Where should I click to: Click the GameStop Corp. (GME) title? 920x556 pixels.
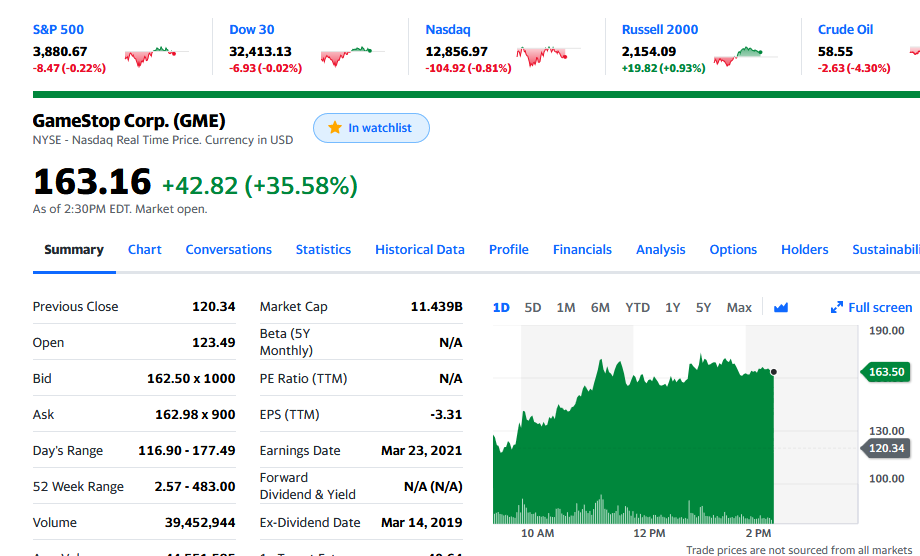[x=129, y=121]
